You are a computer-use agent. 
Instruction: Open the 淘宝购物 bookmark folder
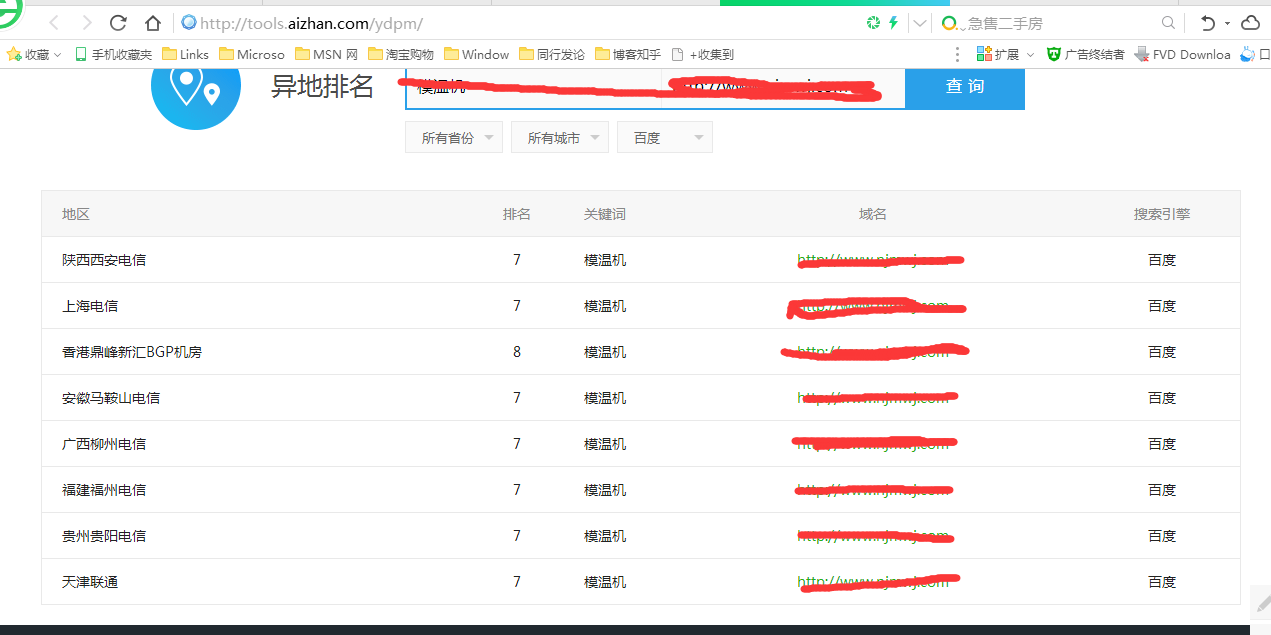(401, 54)
